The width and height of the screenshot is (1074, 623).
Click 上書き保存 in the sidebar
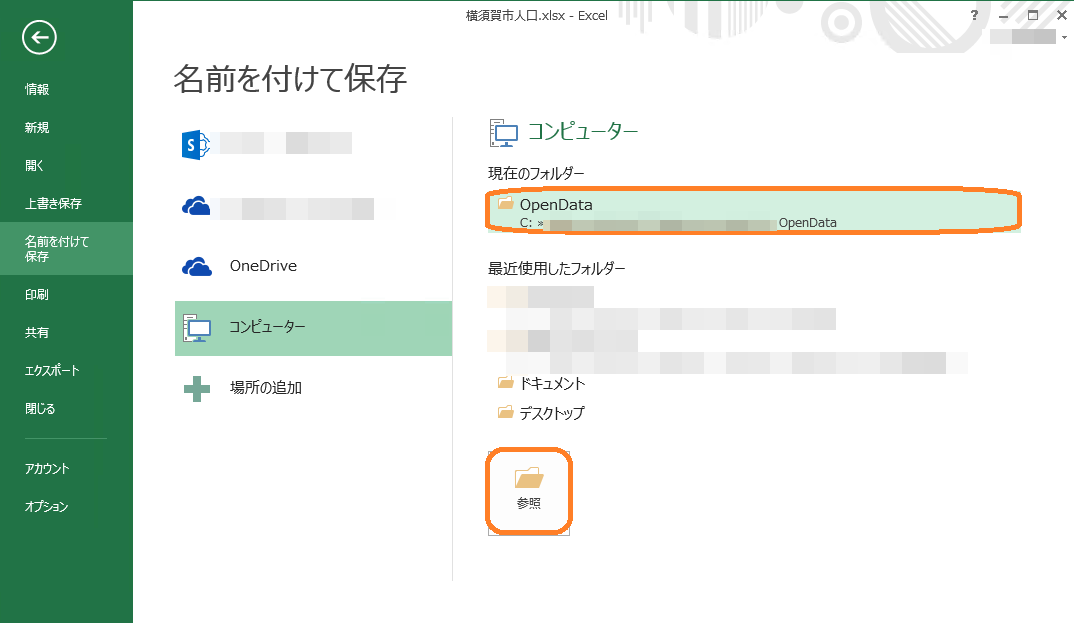[x=53, y=204]
